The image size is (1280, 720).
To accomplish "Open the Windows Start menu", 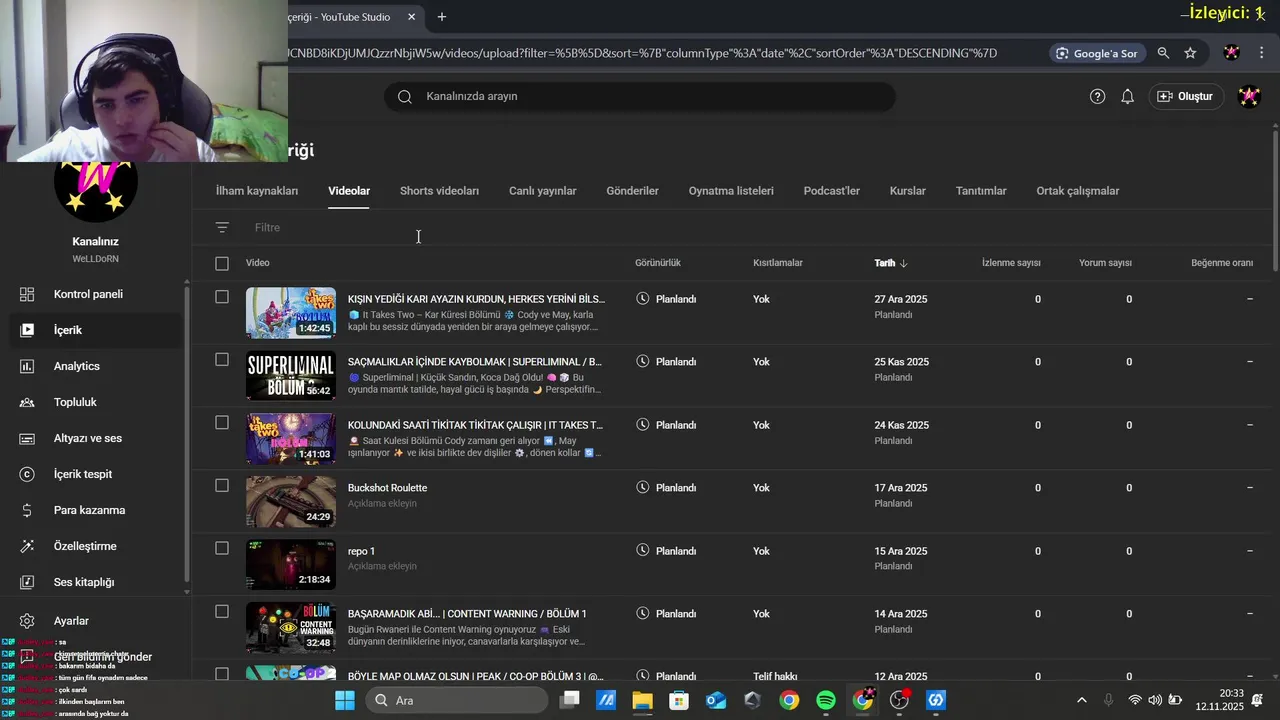I will coord(345,700).
